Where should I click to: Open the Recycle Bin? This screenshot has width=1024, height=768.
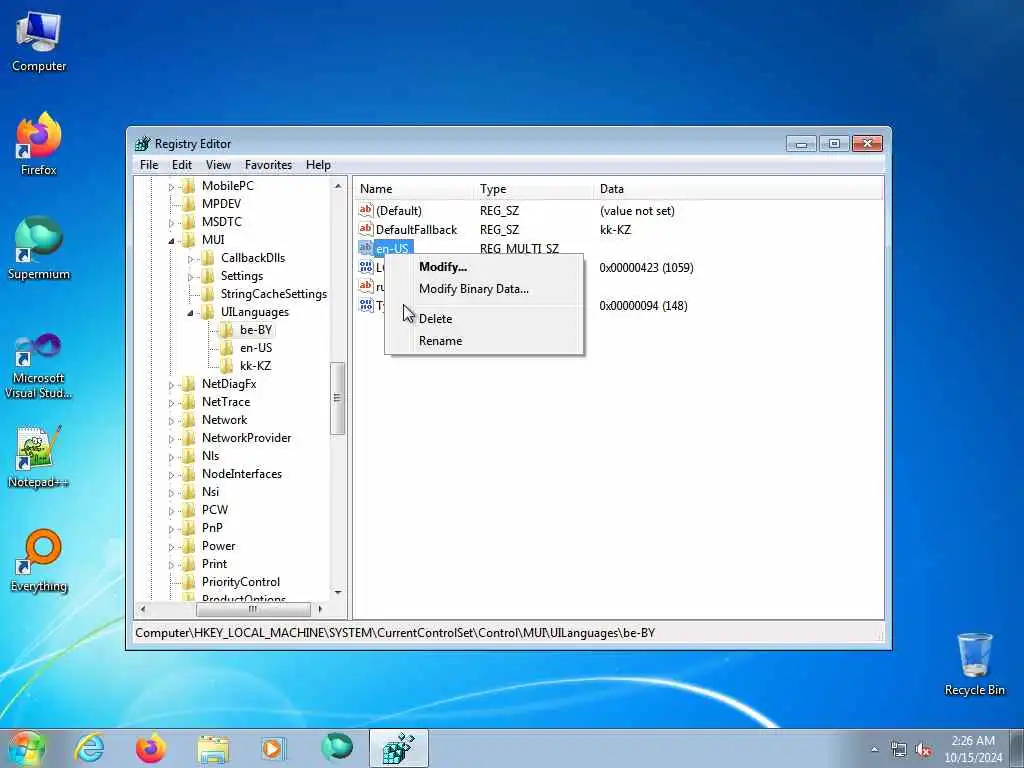coord(974,664)
